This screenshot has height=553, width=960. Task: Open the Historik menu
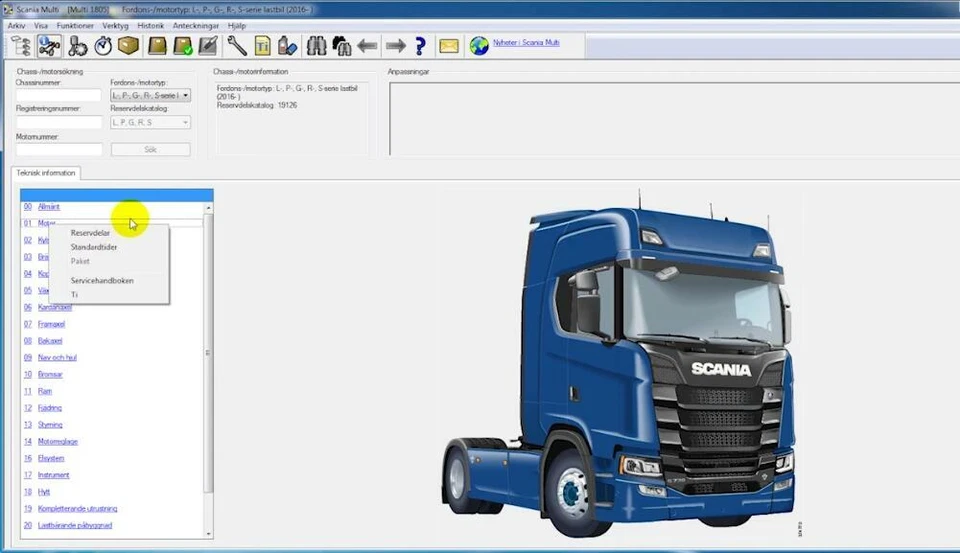pyautogui.click(x=151, y=26)
